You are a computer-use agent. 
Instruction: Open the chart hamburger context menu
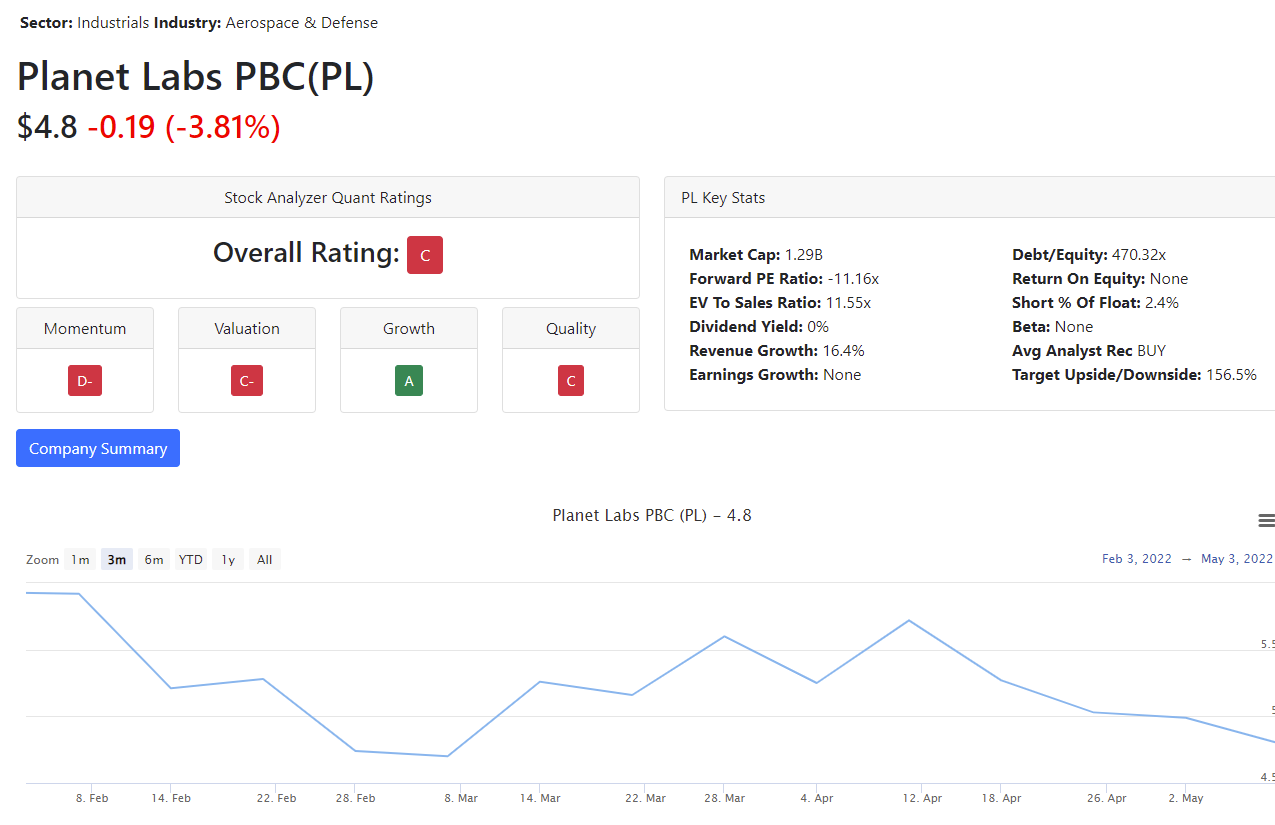pos(1266,520)
